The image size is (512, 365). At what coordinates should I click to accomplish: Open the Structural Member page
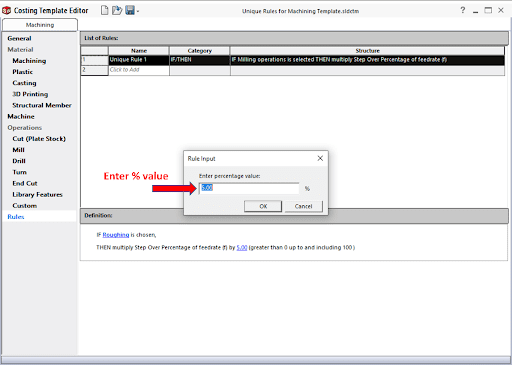tap(42, 105)
